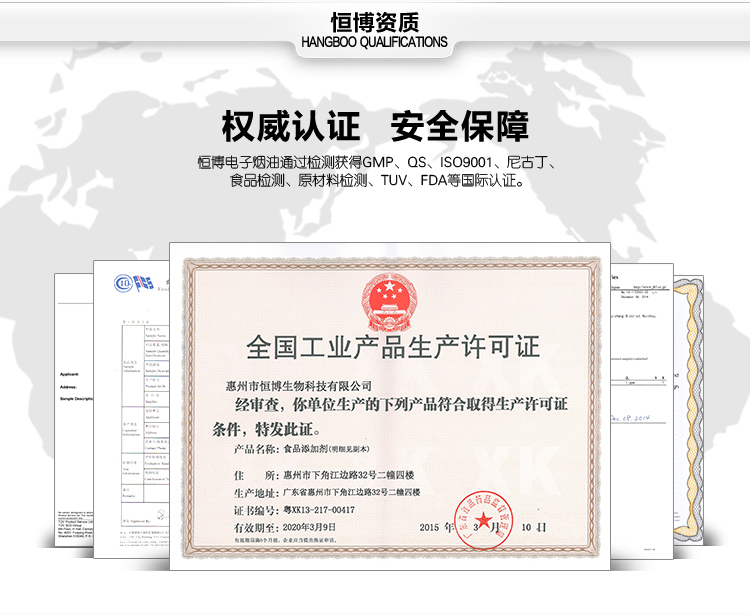The image size is (750, 615).
Task: Click the description line mentioning GMP、QS、ISO9001
Action: pos(377,163)
